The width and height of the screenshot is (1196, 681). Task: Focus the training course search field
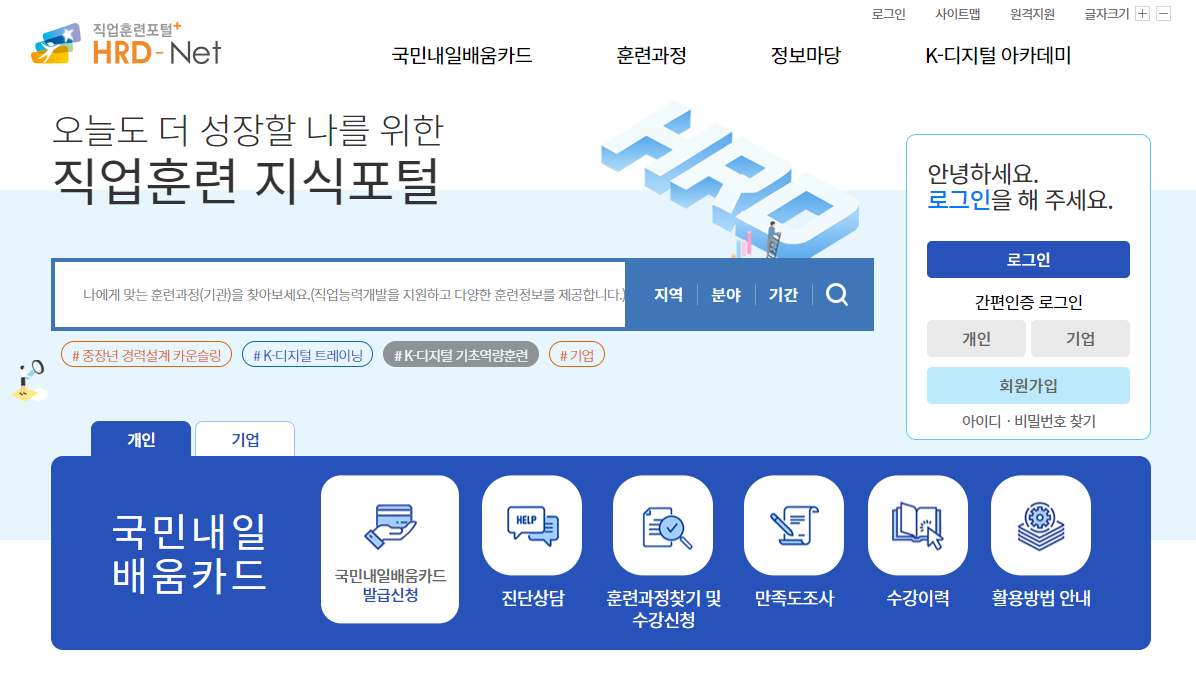coord(340,294)
